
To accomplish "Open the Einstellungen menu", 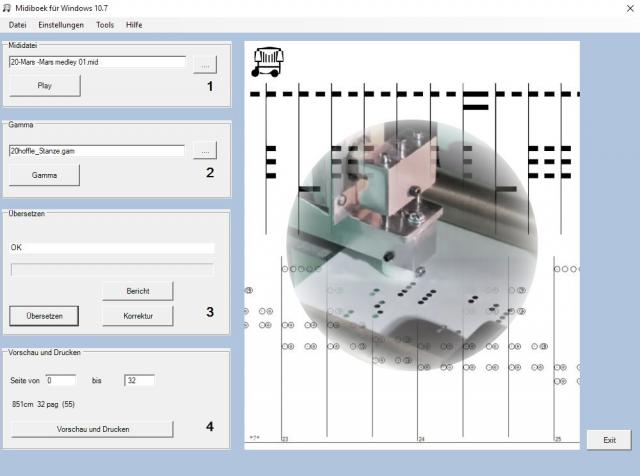I will pos(61,24).
